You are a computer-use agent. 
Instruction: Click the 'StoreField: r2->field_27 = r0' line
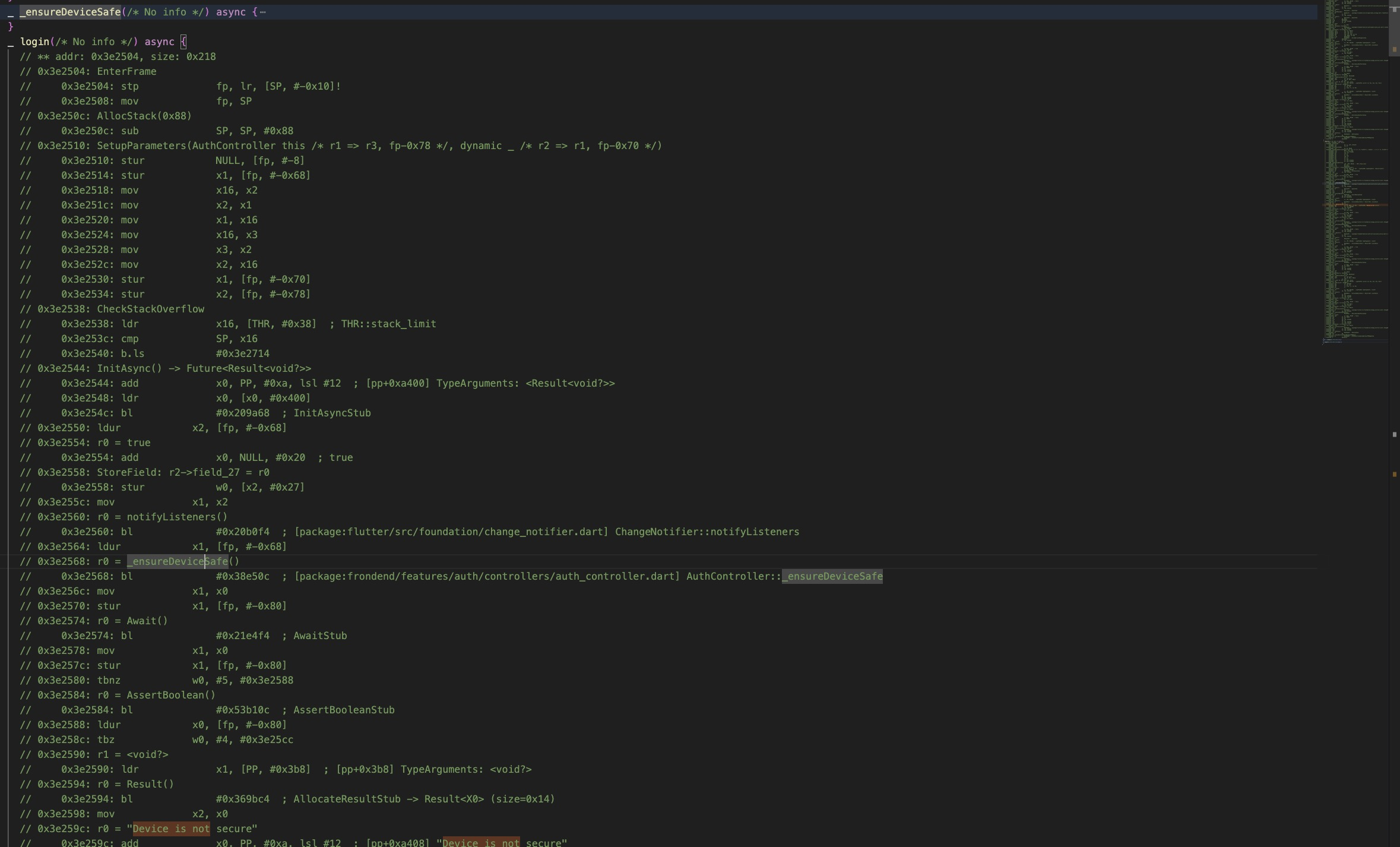click(144, 472)
